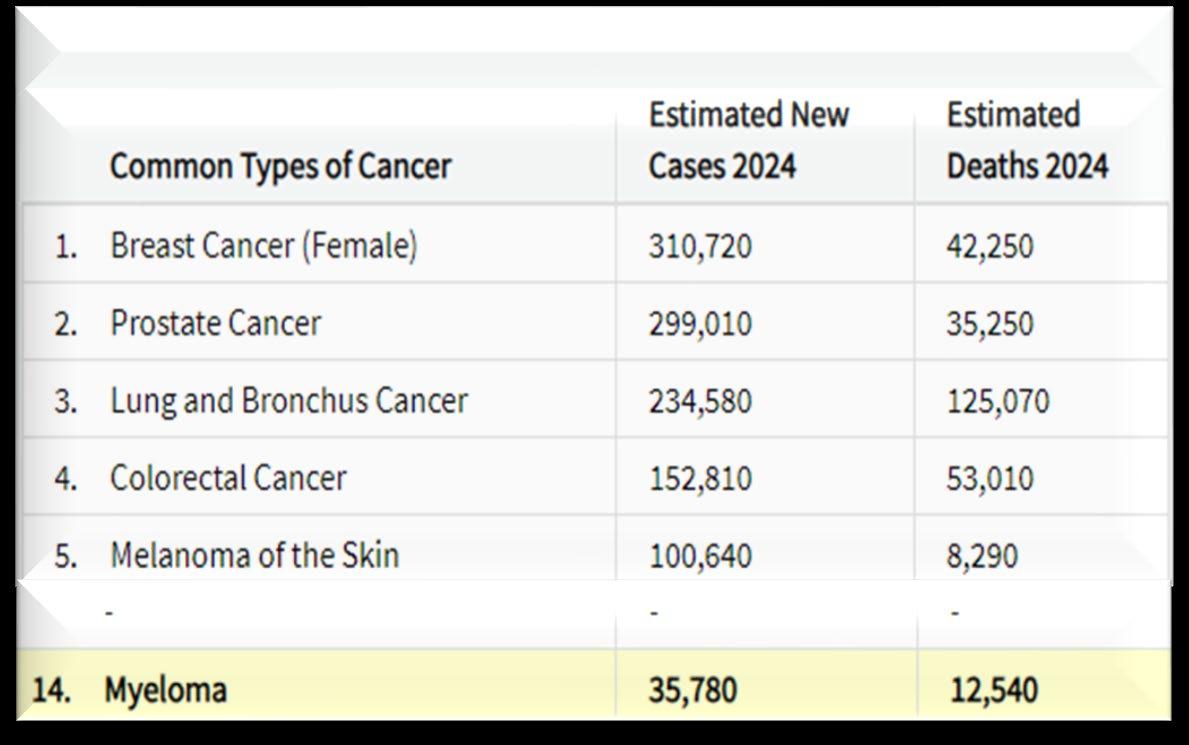Click the 310,720 new cases value
The width and height of the screenshot is (1189, 745).
(x=699, y=246)
